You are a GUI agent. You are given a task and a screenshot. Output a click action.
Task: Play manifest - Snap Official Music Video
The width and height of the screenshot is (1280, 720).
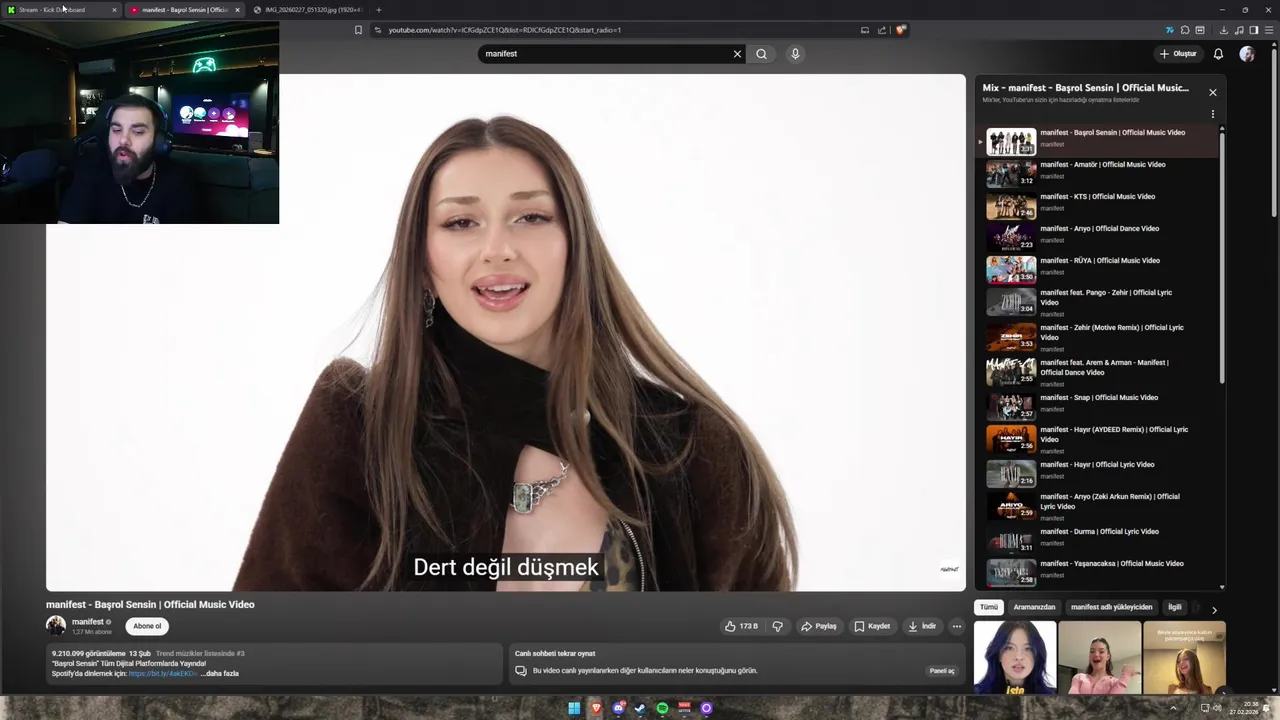click(x=1097, y=407)
